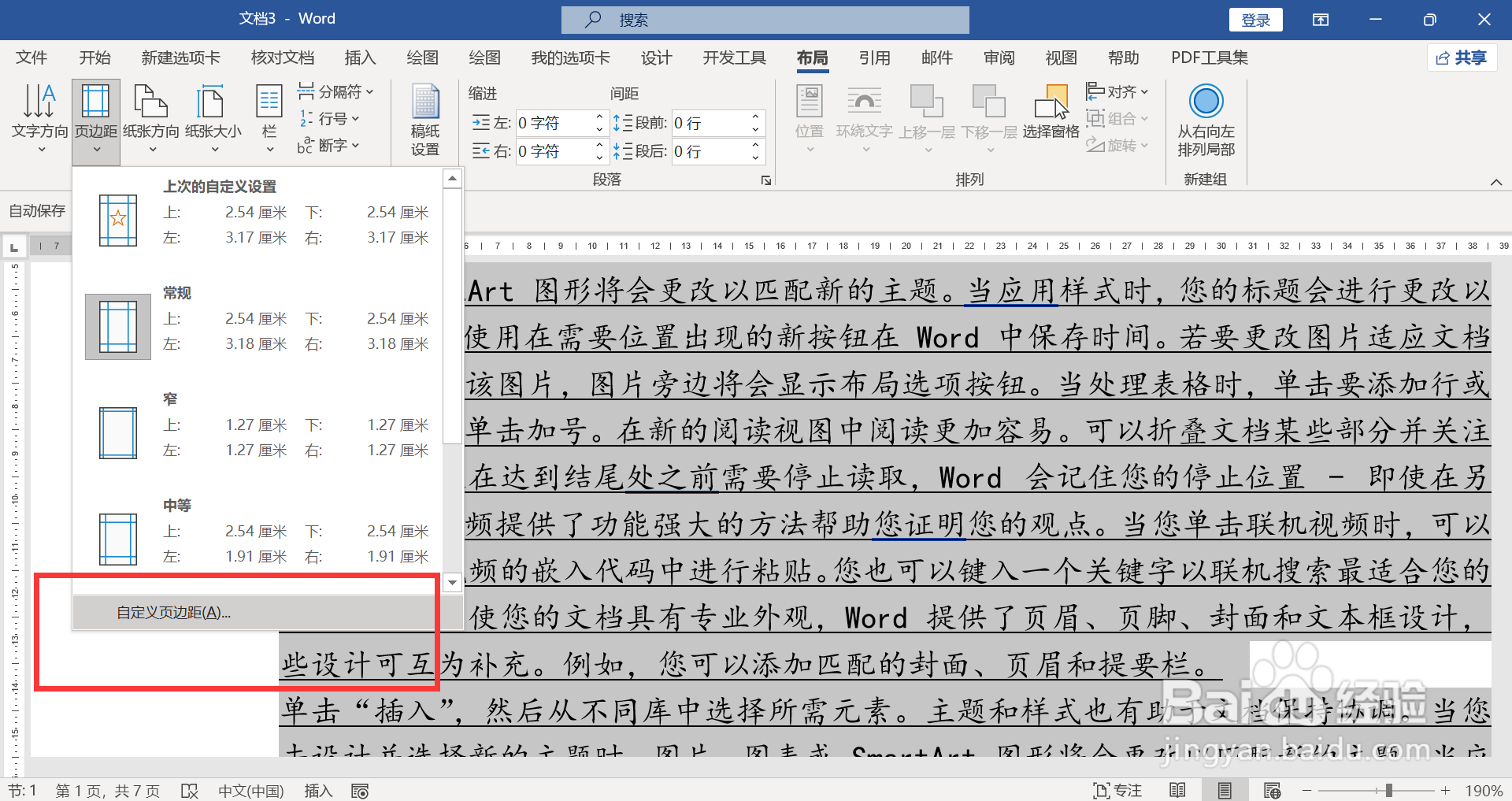Viewport: 1512px width, 801px height.
Task: Open the File (文件) tab
Action: (x=31, y=57)
